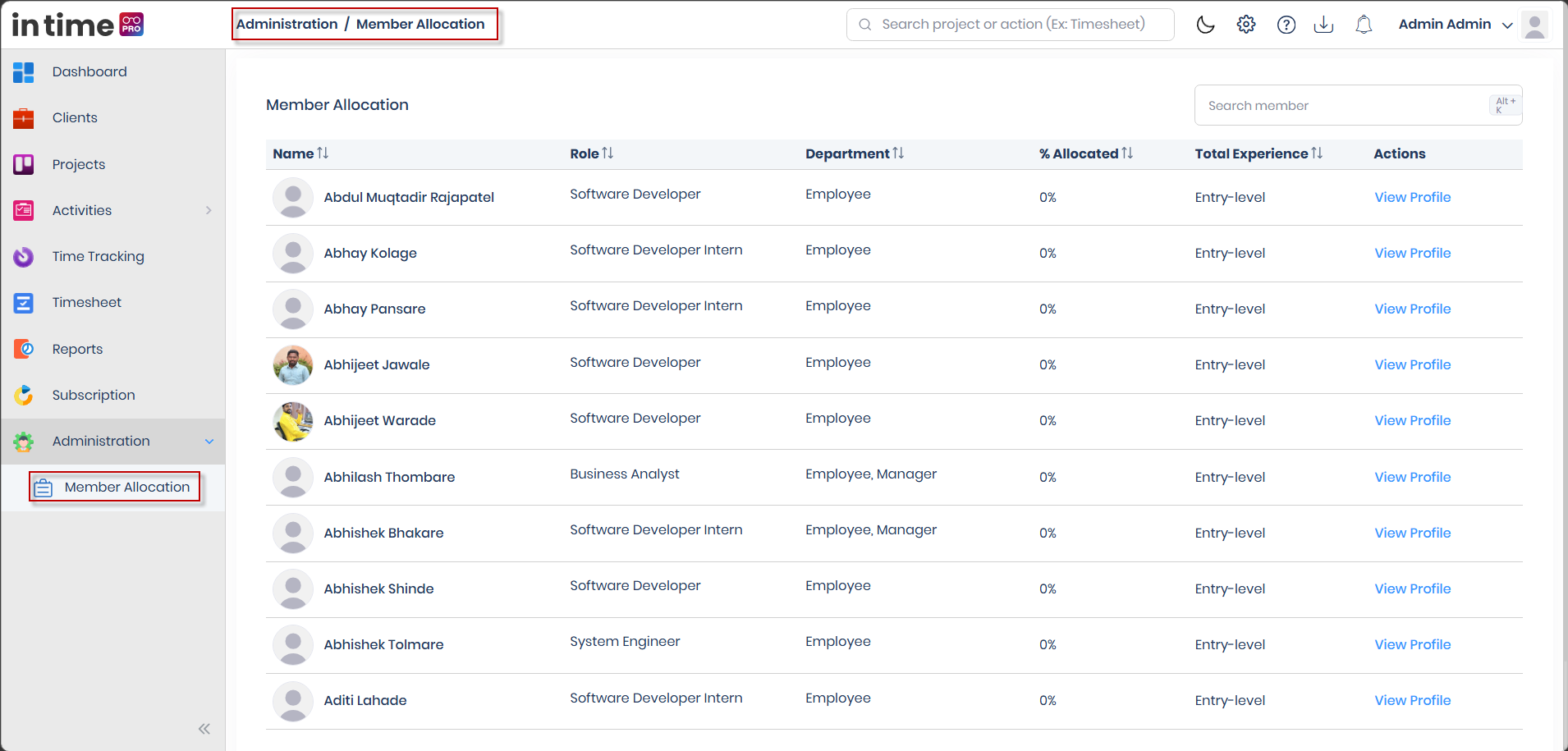The height and width of the screenshot is (751, 1568).
Task: Click Abhijeet Warade's profile photo
Action: pyautogui.click(x=293, y=421)
